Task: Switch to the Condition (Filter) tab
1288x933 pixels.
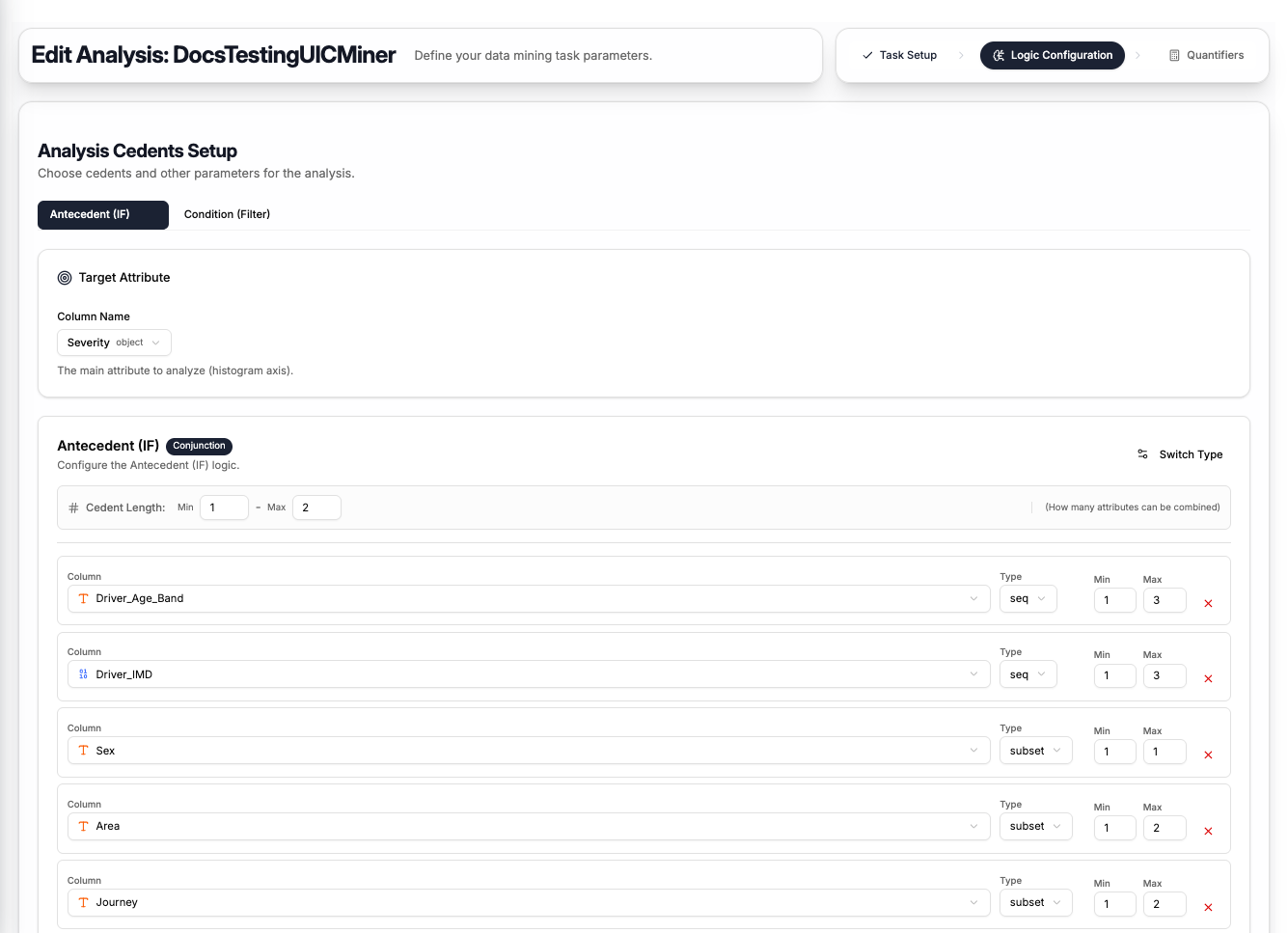Action: pyautogui.click(x=227, y=214)
